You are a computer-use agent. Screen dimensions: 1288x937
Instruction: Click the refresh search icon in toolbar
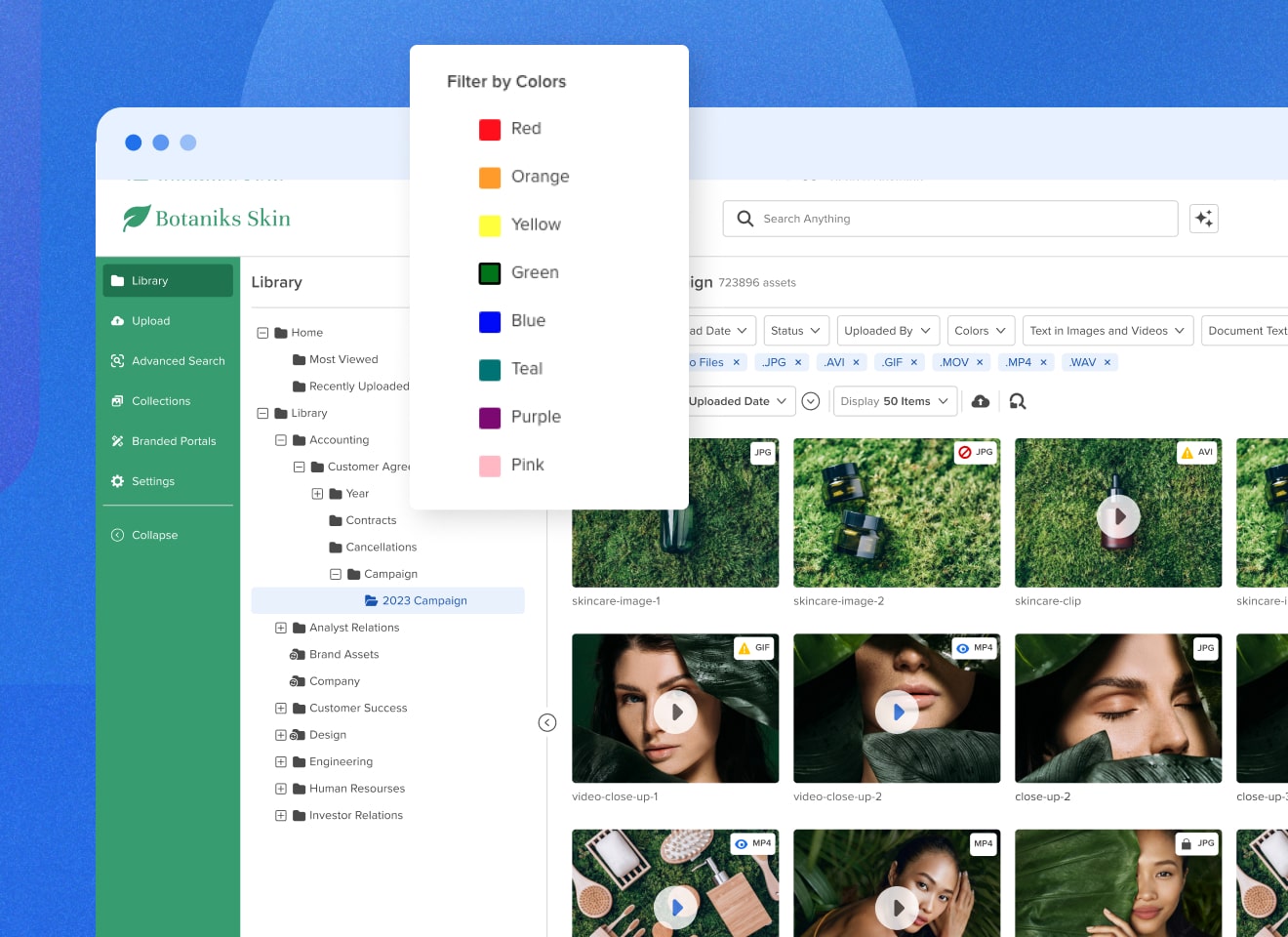tap(1018, 401)
